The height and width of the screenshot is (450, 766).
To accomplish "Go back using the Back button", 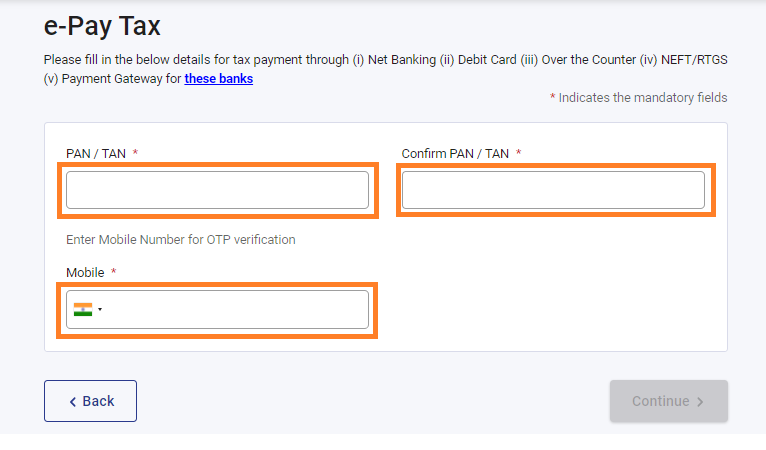I will [x=90, y=401].
